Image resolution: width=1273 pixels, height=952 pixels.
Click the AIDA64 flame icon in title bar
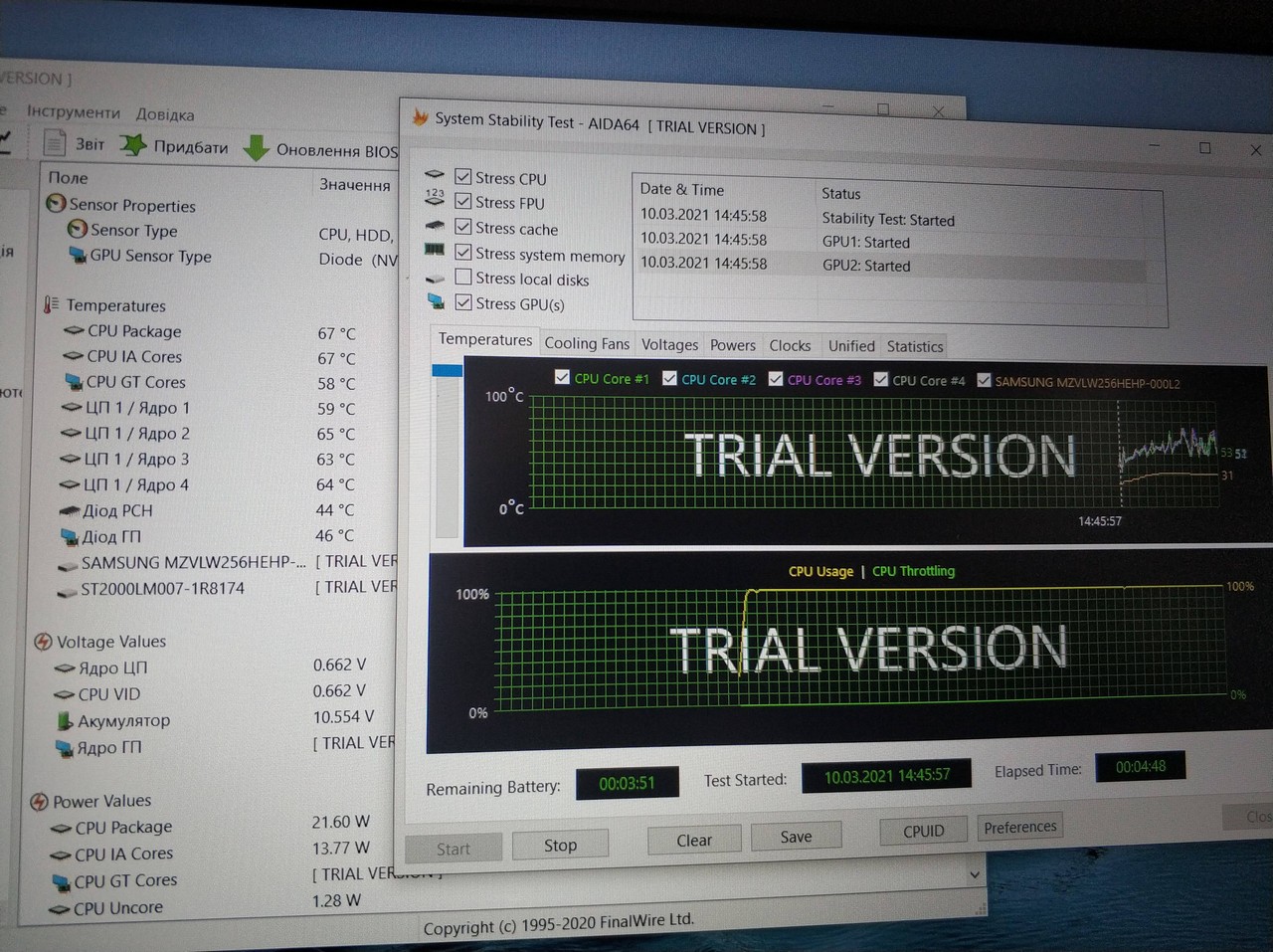point(420,118)
